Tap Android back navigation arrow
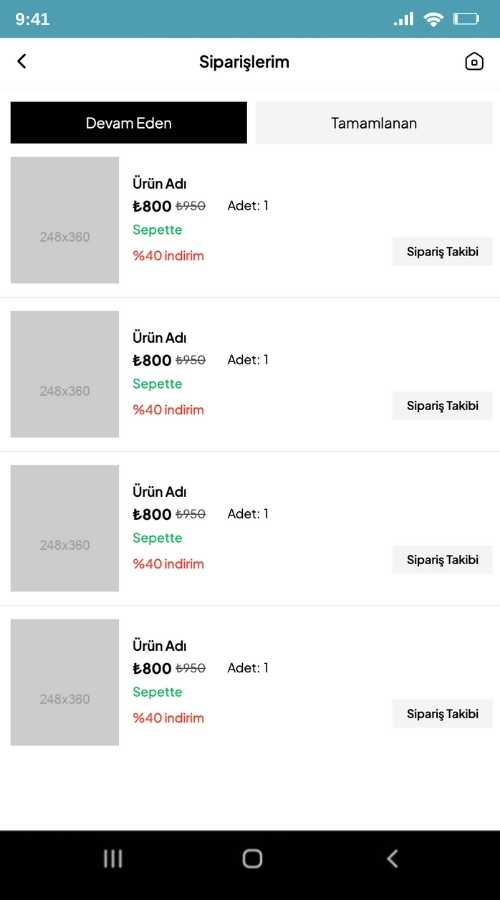 pyautogui.click(x=392, y=859)
